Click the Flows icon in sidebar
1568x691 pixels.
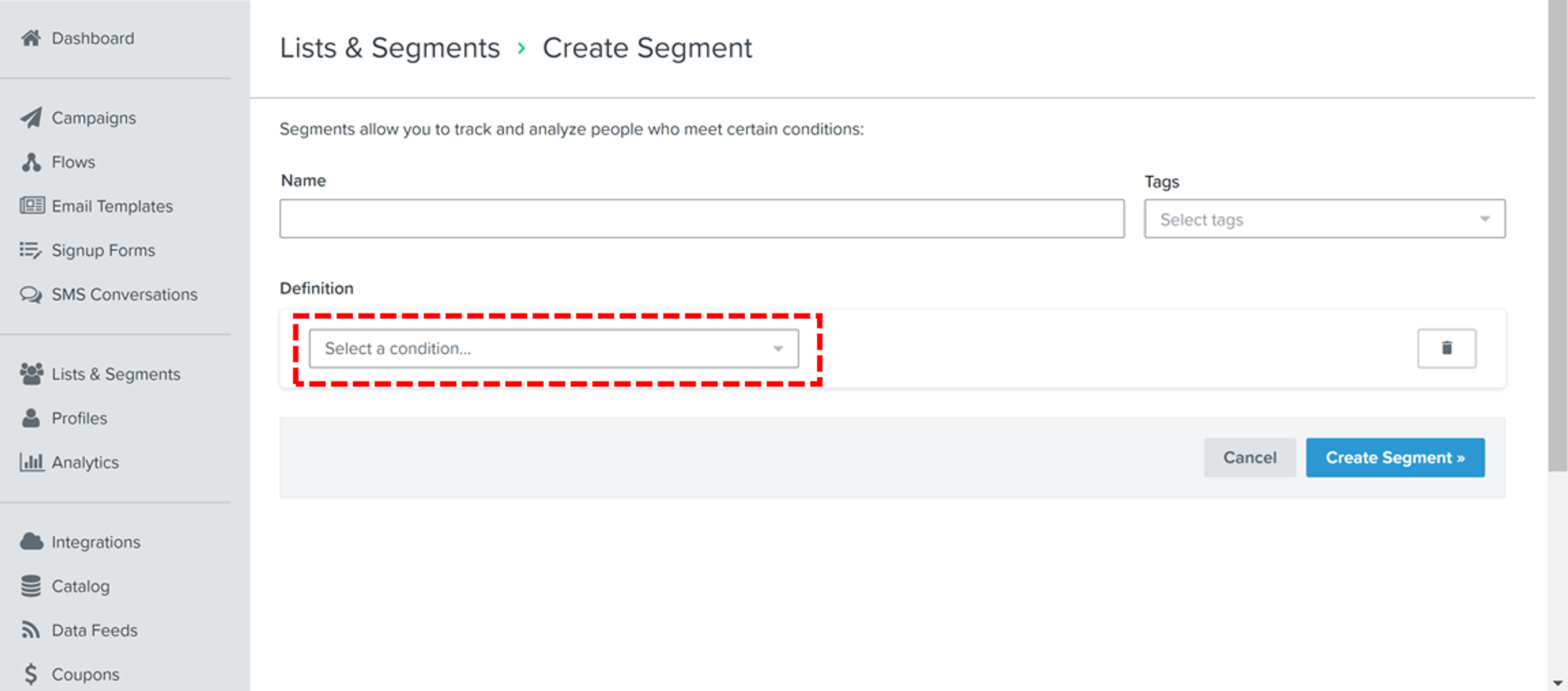31,162
